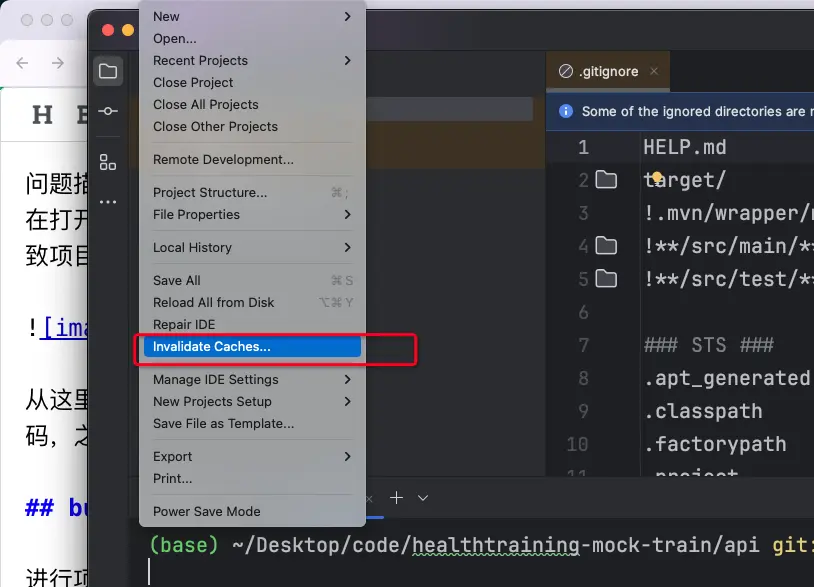Open the terminal options dropdown chevron
Screen dimensions: 814x587
coord(423,498)
